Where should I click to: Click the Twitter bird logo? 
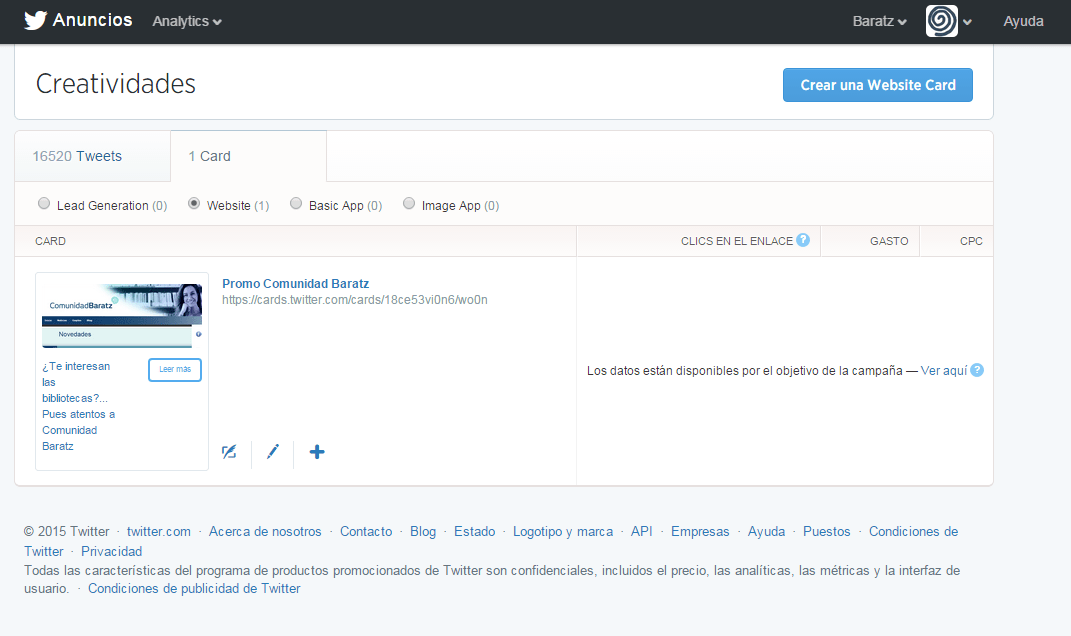[x=35, y=20]
